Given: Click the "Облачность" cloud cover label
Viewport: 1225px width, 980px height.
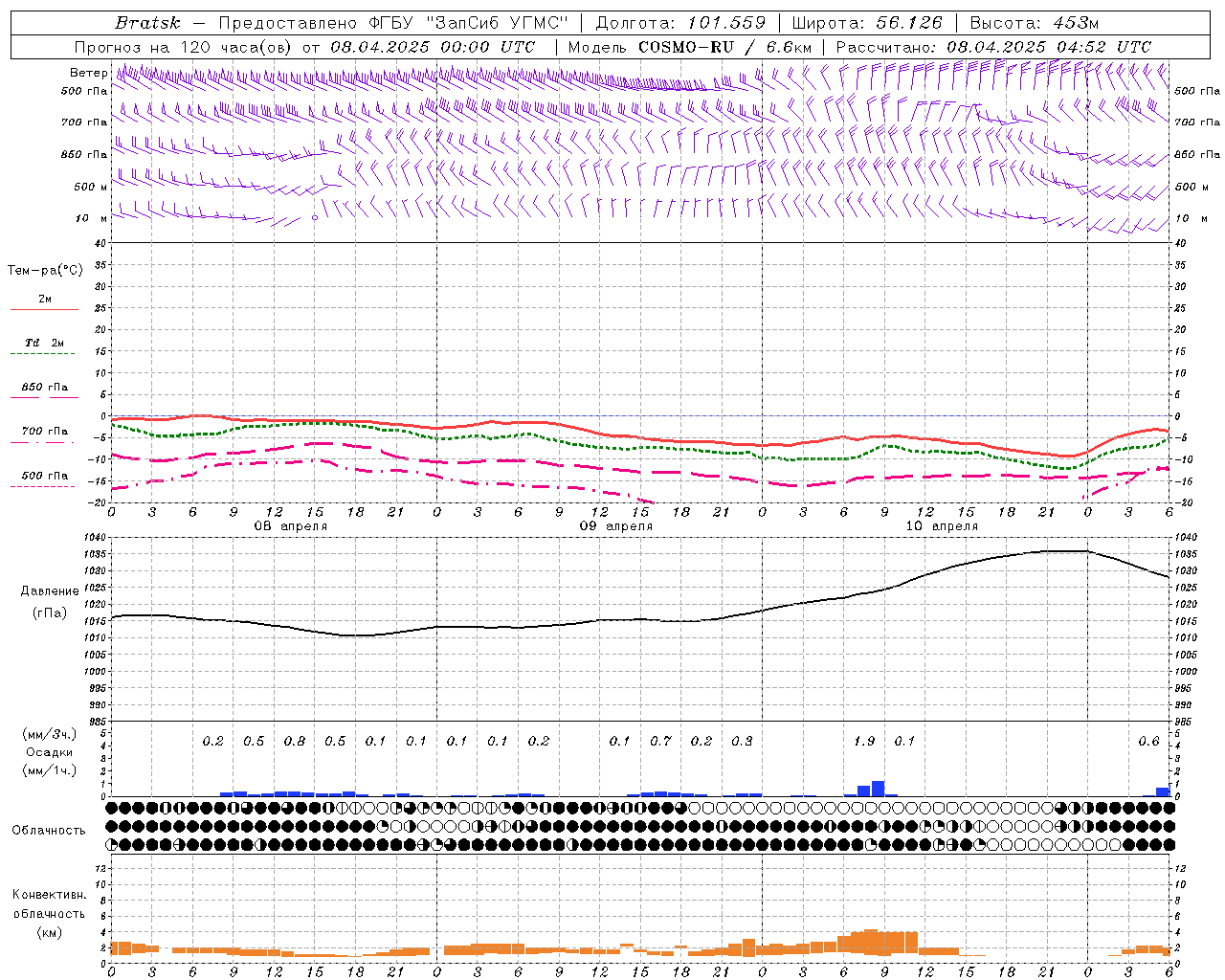Looking at the screenshot, I should (x=49, y=830).
